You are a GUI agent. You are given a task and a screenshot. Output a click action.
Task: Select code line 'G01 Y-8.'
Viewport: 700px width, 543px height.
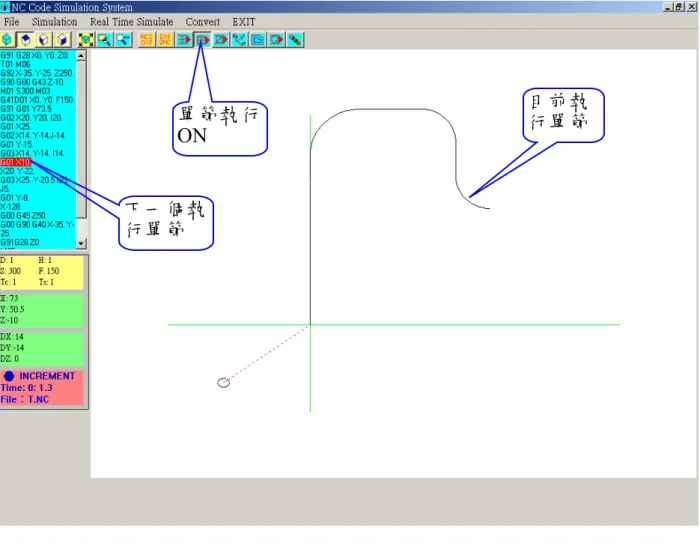(15, 198)
